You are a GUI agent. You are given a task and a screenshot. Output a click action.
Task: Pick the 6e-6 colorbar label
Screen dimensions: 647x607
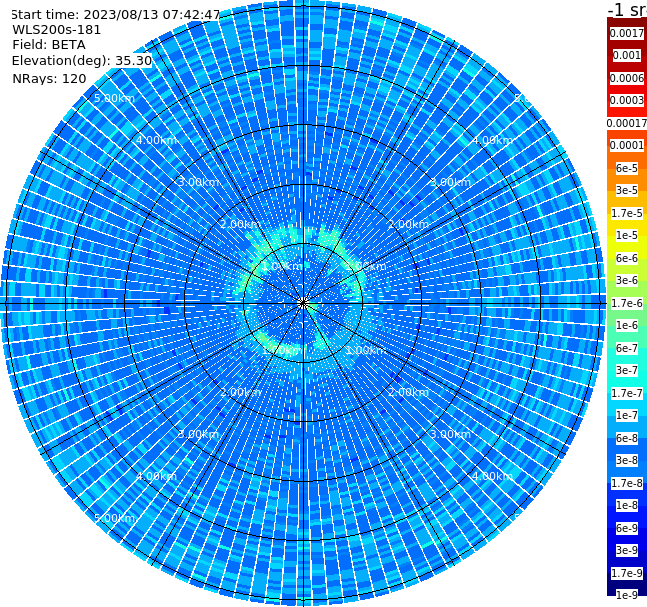[627, 258]
